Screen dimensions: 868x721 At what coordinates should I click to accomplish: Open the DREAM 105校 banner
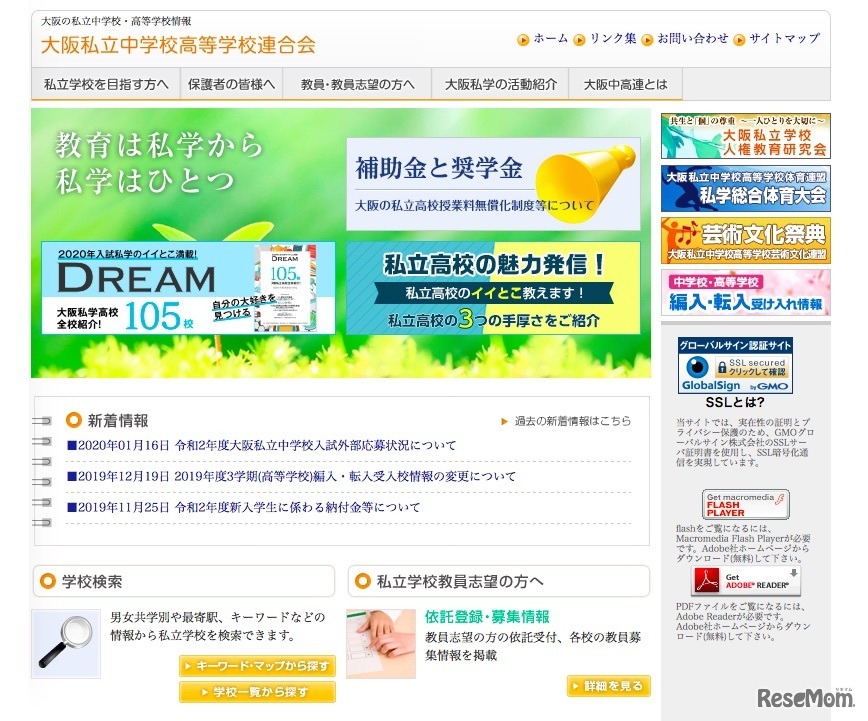coord(188,288)
